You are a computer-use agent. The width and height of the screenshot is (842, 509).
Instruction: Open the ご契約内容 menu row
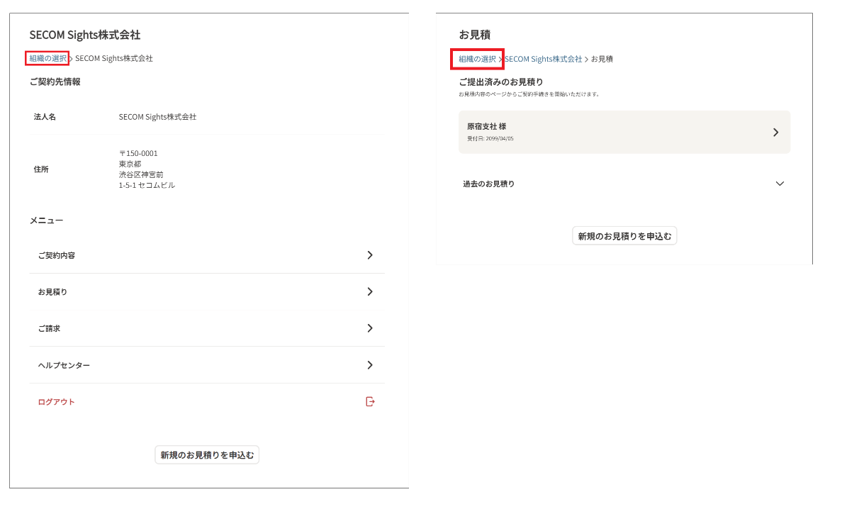[207, 256]
